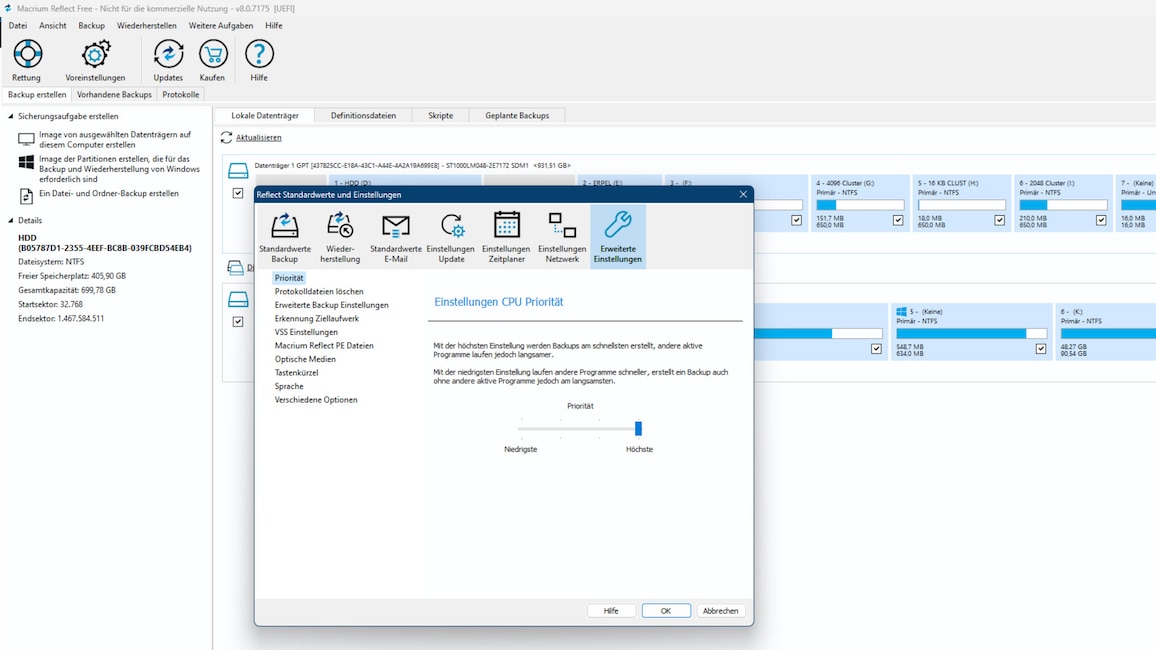Switch to Protokolle tab
The height and width of the screenshot is (650, 1156).
click(x=181, y=94)
